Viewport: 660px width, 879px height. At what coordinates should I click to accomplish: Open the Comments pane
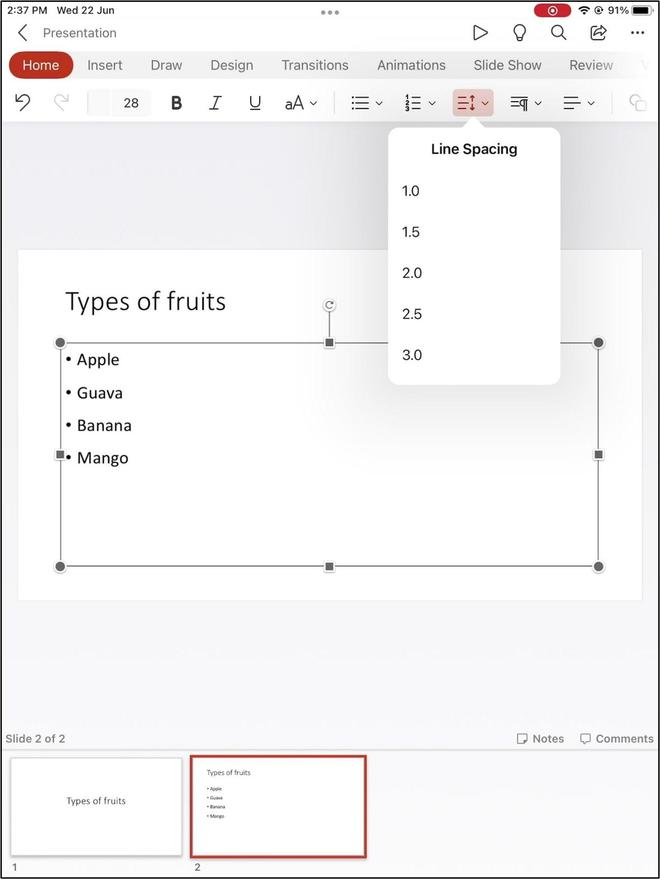pyautogui.click(x=616, y=739)
